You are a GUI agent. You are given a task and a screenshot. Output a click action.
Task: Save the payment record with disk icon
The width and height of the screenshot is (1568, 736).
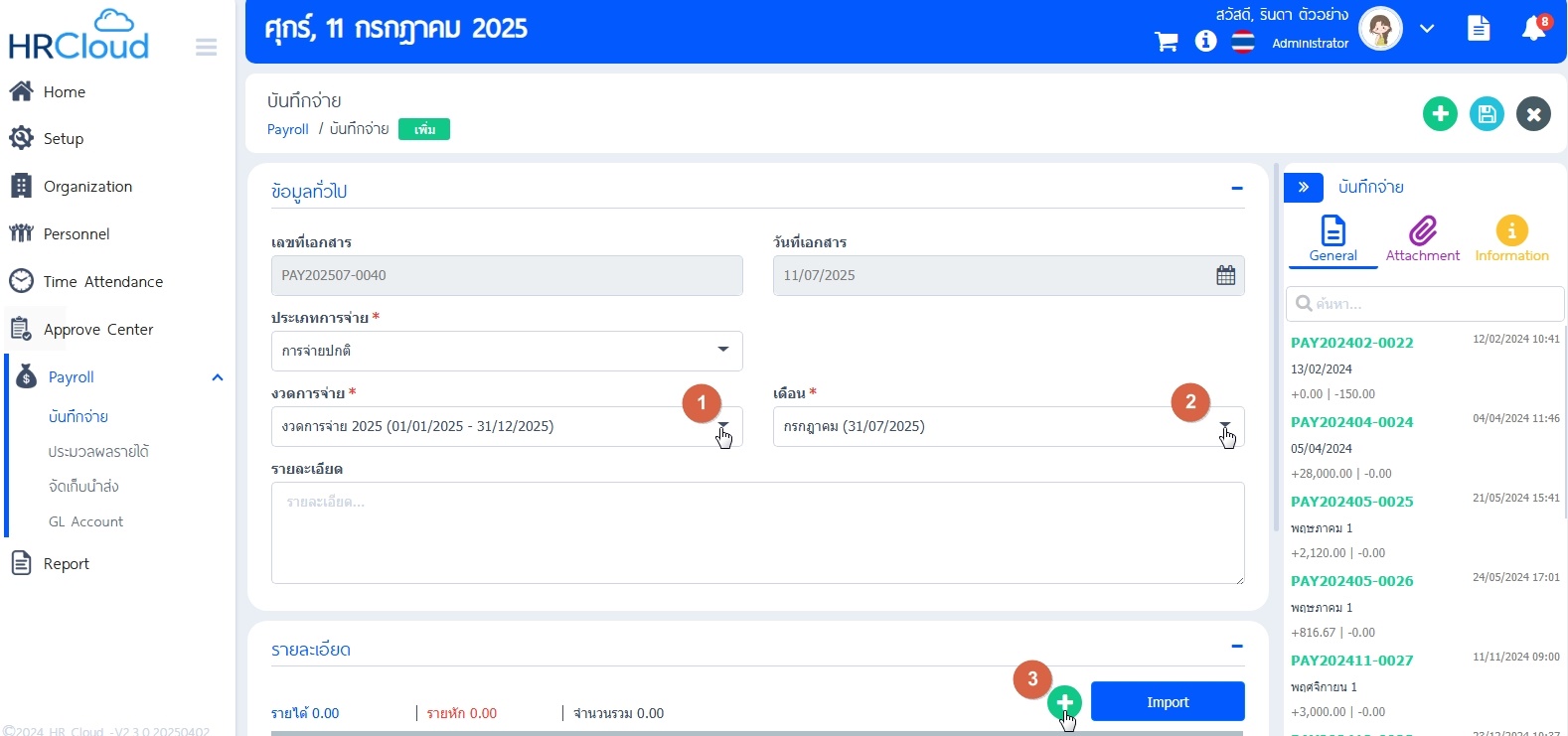pos(1487,114)
